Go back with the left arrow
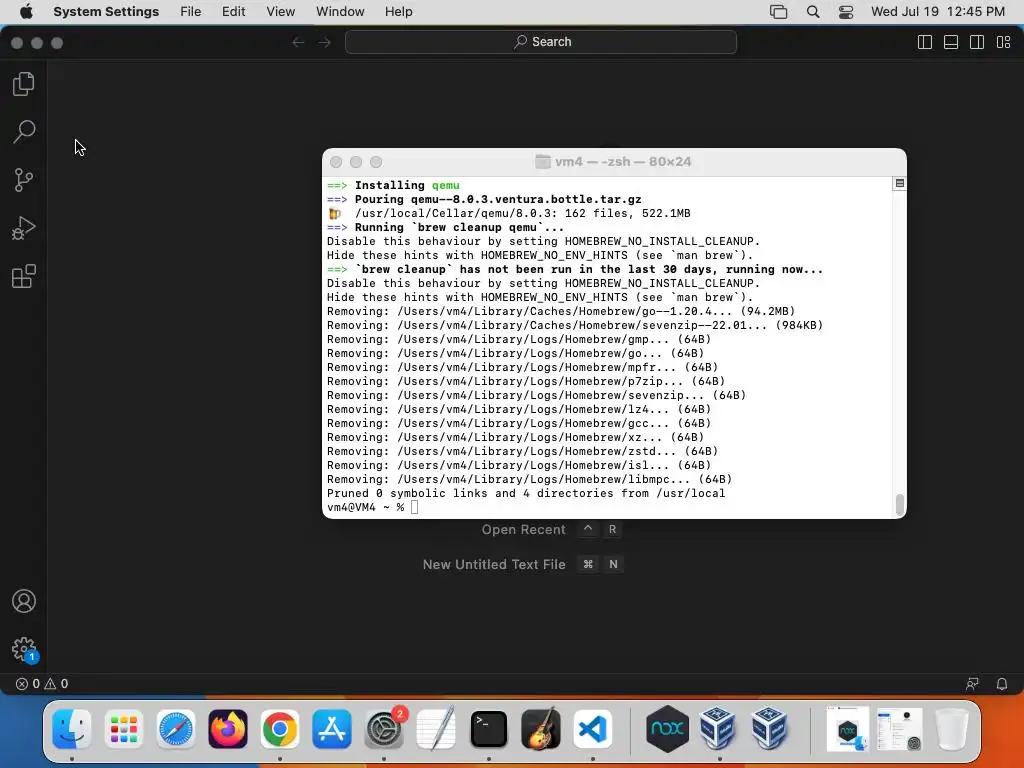1024x768 pixels. (298, 42)
